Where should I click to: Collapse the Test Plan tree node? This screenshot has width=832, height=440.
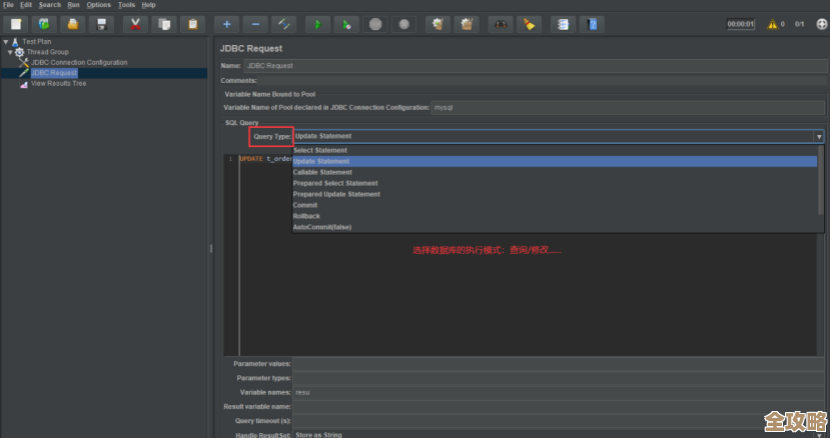click(x=6, y=42)
